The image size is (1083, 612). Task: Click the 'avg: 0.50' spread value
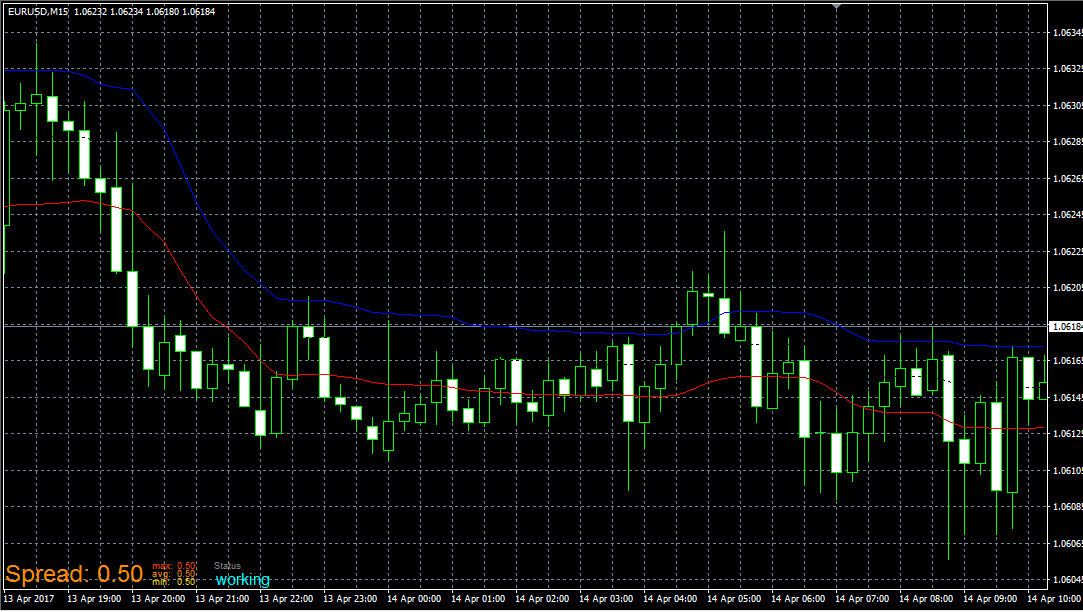pyautogui.click(x=173, y=574)
